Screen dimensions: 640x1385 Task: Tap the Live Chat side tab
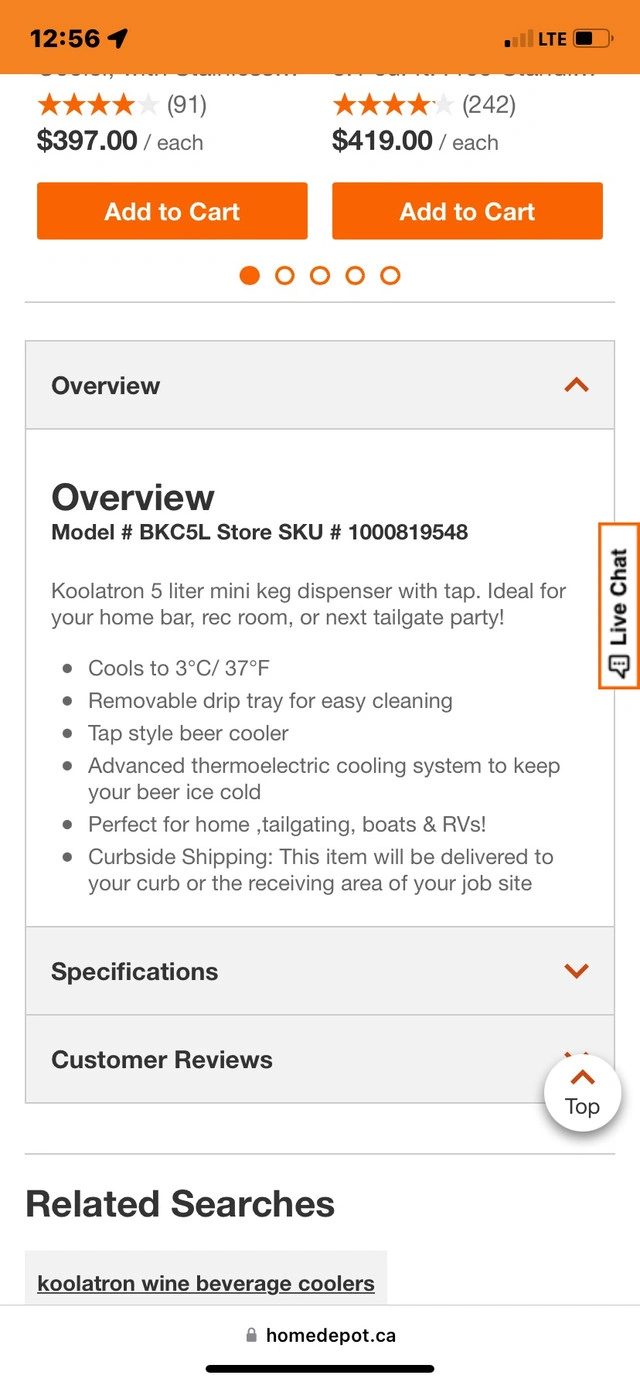(618, 605)
